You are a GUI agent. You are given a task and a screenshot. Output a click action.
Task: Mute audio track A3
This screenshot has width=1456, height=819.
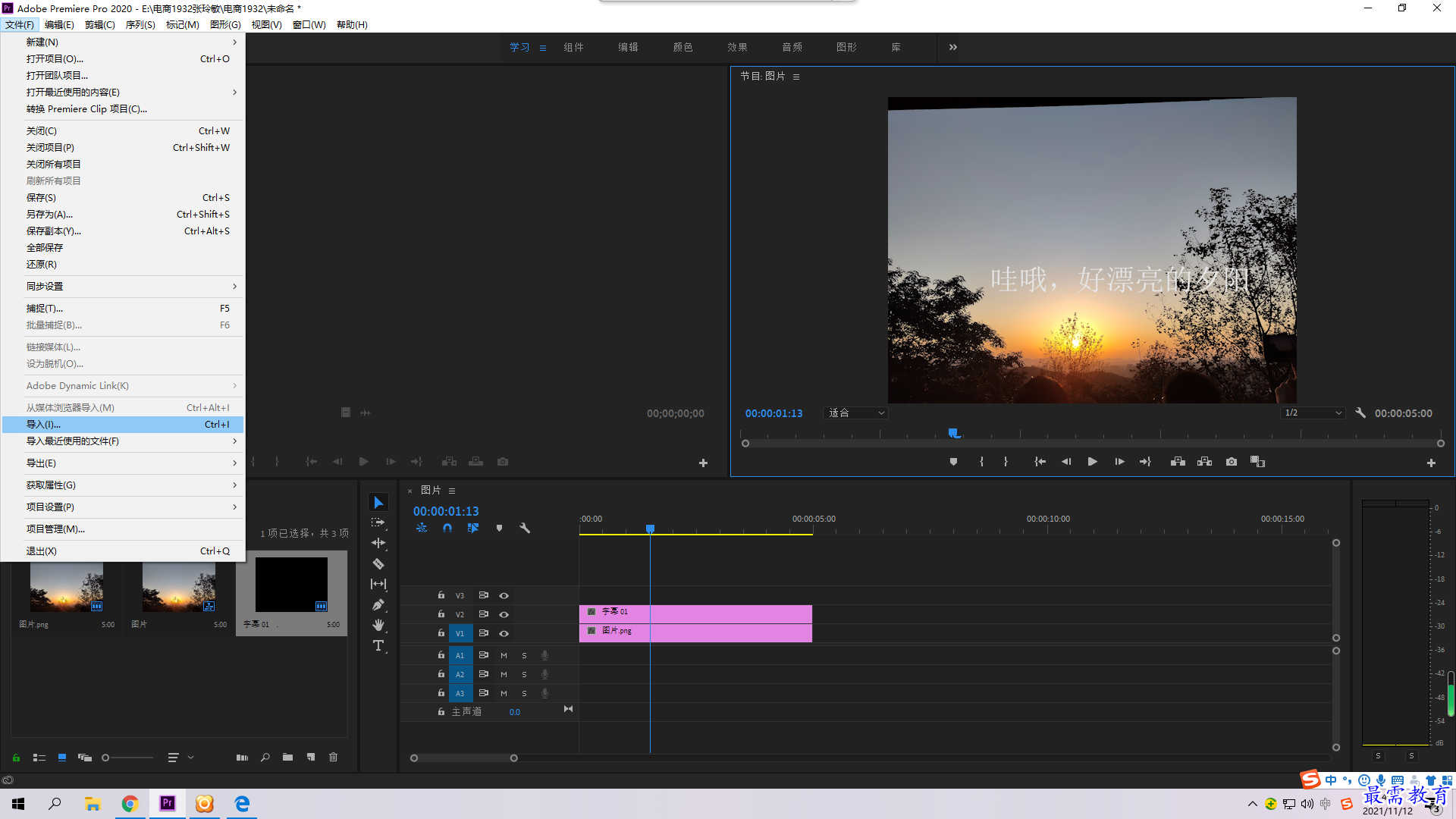tap(504, 693)
